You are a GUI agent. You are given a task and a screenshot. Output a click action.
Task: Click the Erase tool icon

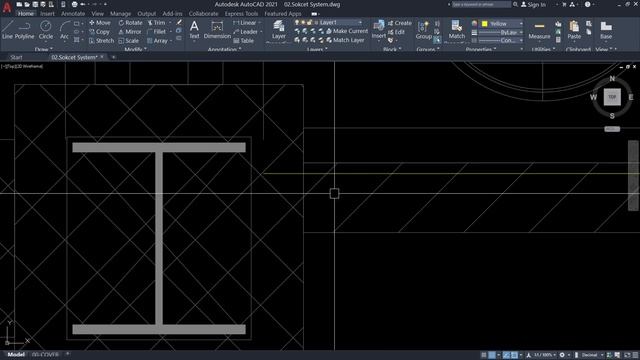click(179, 22)
